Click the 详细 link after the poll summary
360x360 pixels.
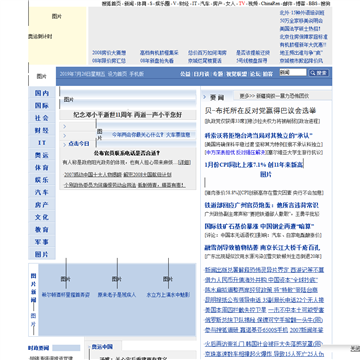(184, 163)
